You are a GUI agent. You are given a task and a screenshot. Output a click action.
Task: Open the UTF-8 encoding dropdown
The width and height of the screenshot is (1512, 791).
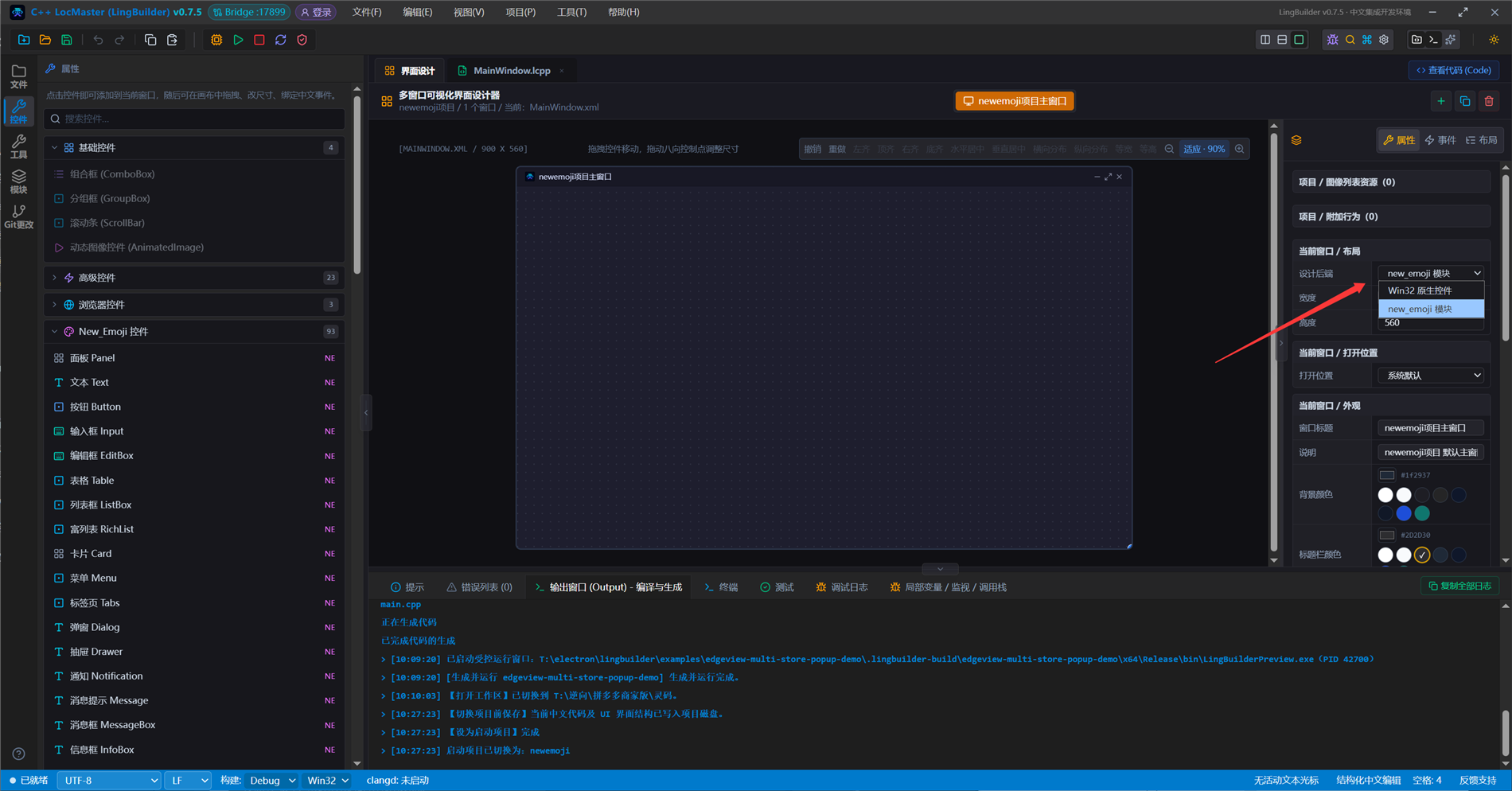point(109,781)
